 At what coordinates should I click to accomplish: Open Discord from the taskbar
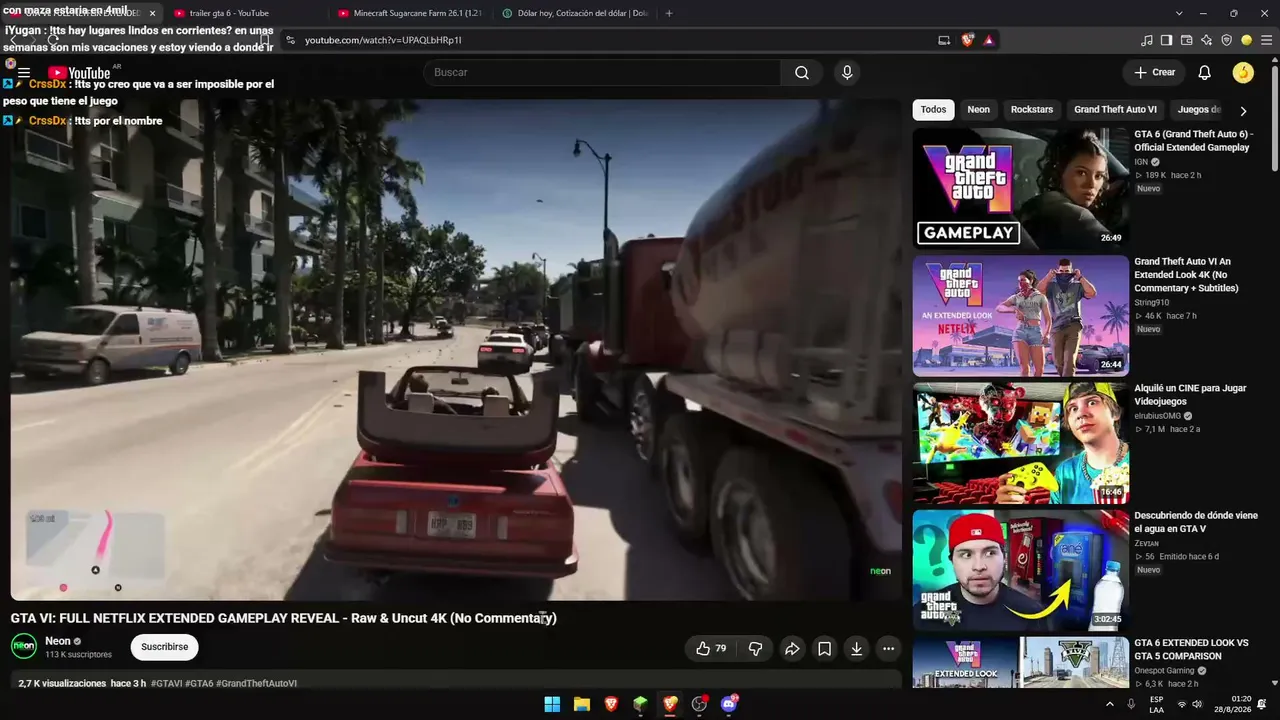tap(729, 704)
